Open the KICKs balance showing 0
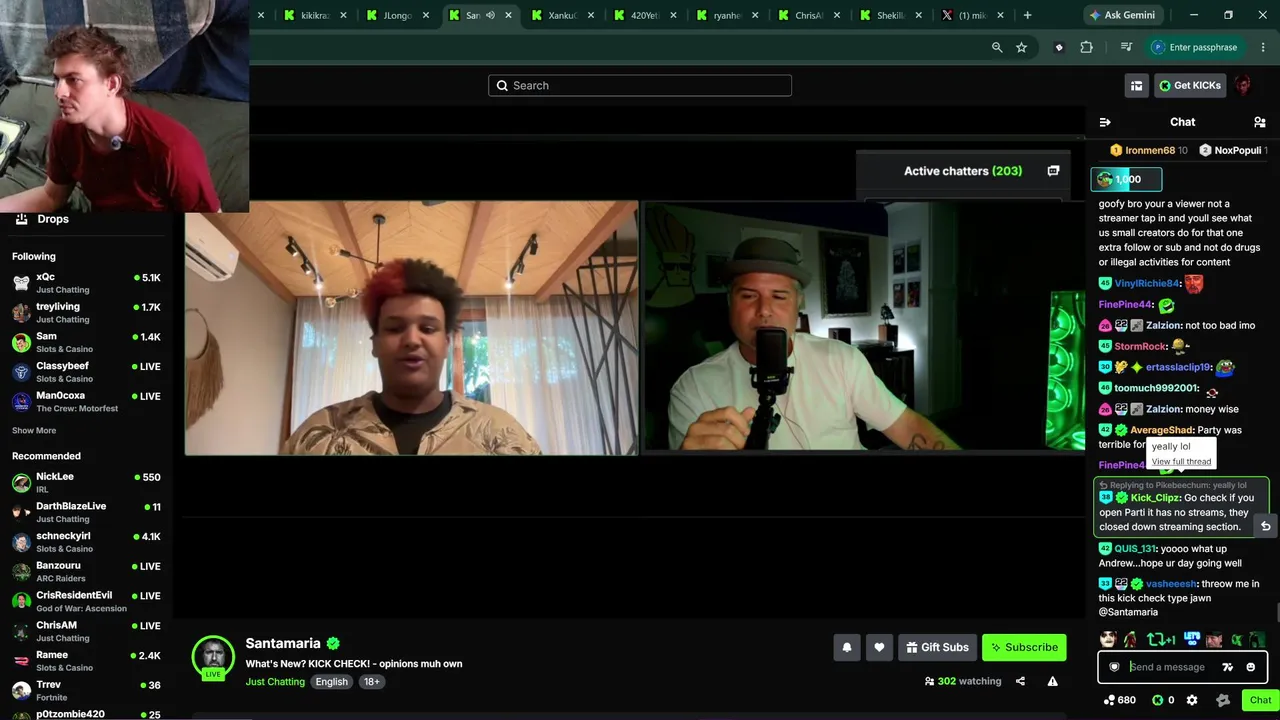Screen dimensions: 1280x720 [1164, 700]
